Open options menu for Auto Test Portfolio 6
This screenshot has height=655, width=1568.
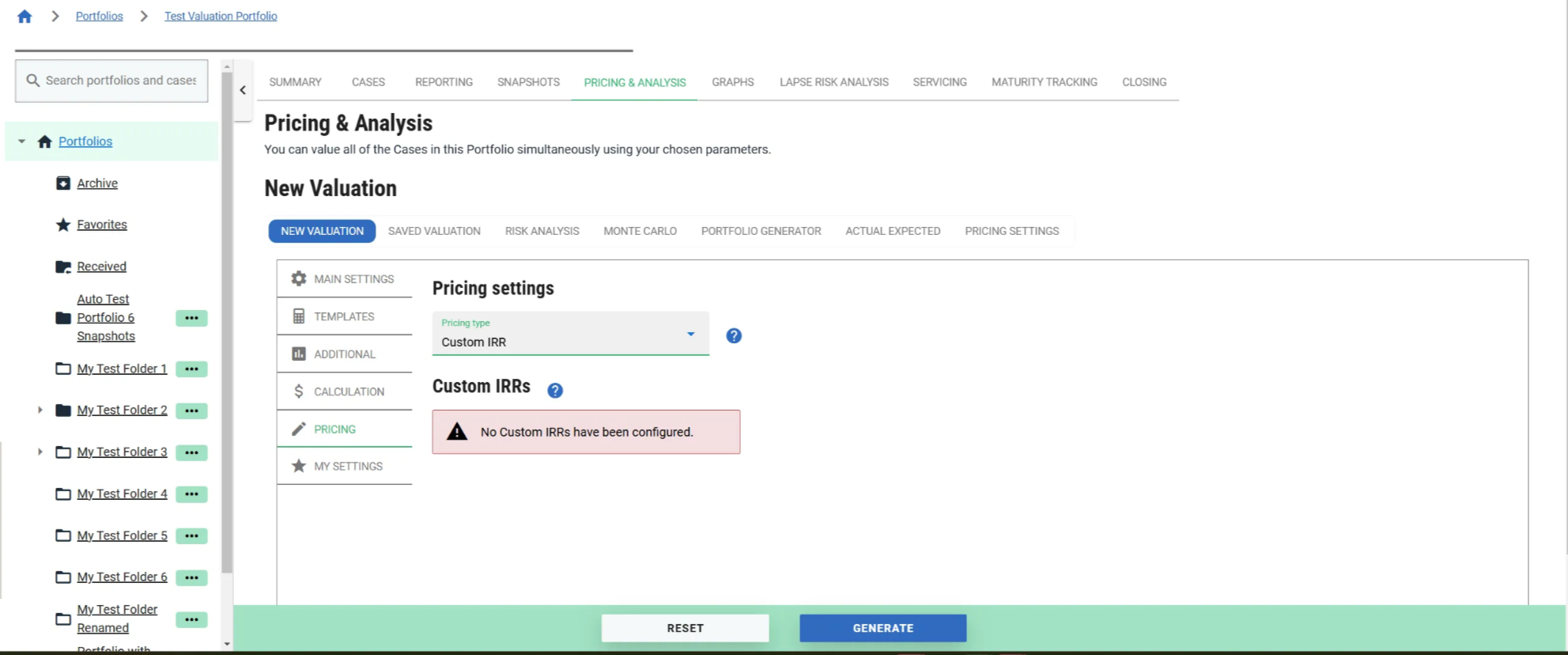(x=191, y=318)
